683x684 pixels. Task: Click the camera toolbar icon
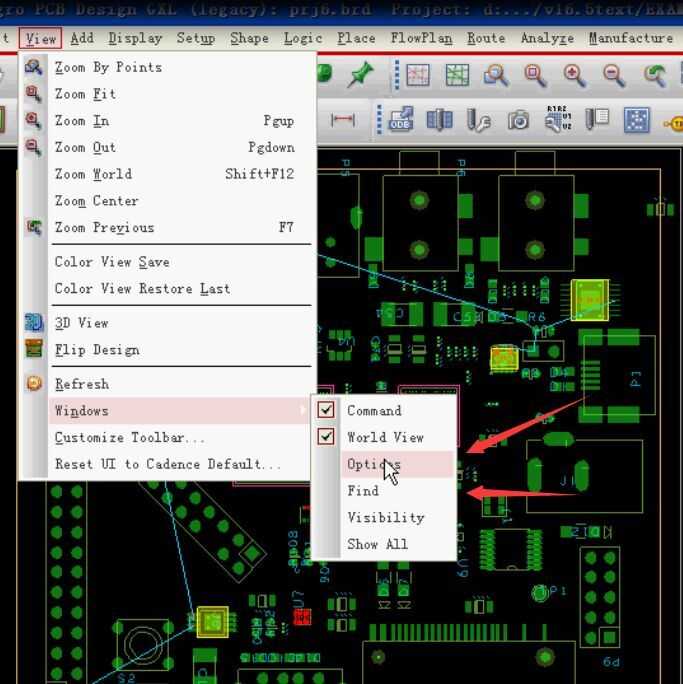518,120
